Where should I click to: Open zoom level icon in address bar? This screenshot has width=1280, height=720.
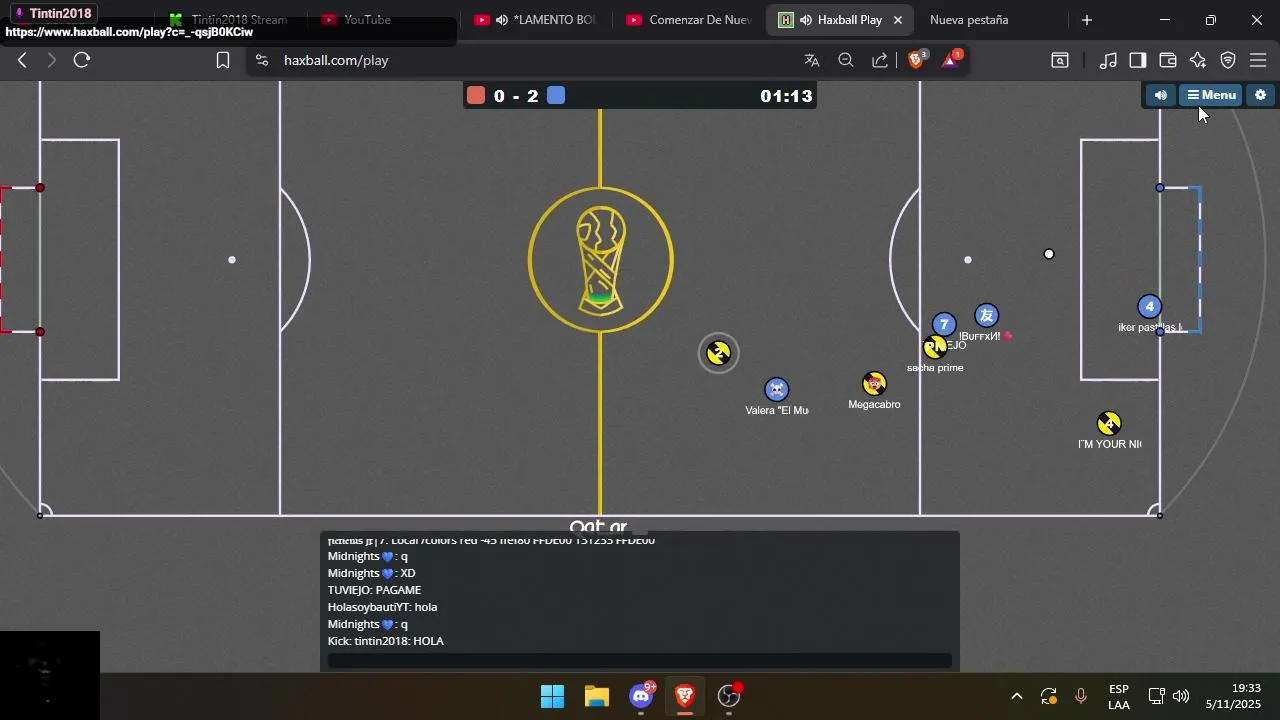coord(846,60)
